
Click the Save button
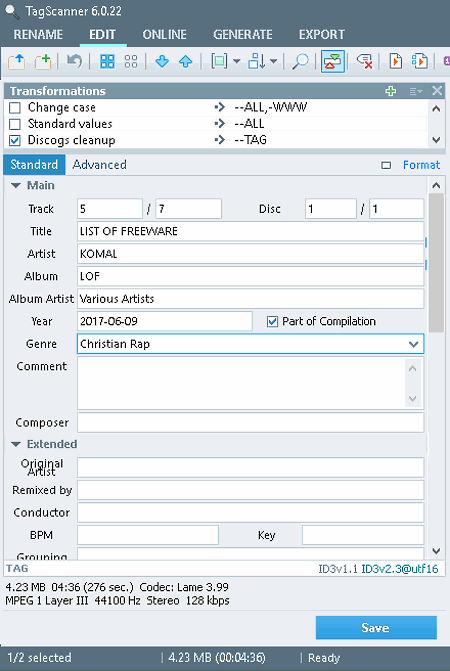coord(376,628)
